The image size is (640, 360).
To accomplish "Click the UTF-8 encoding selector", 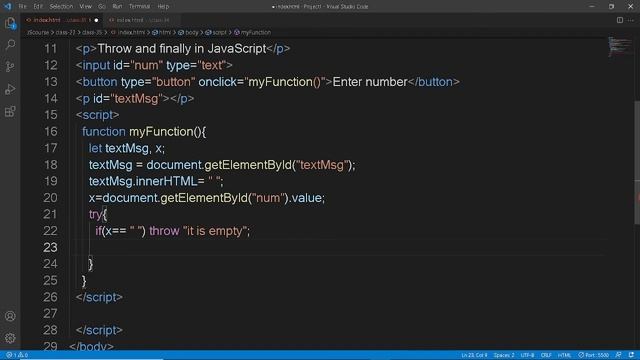I will (x=527, y=355).
